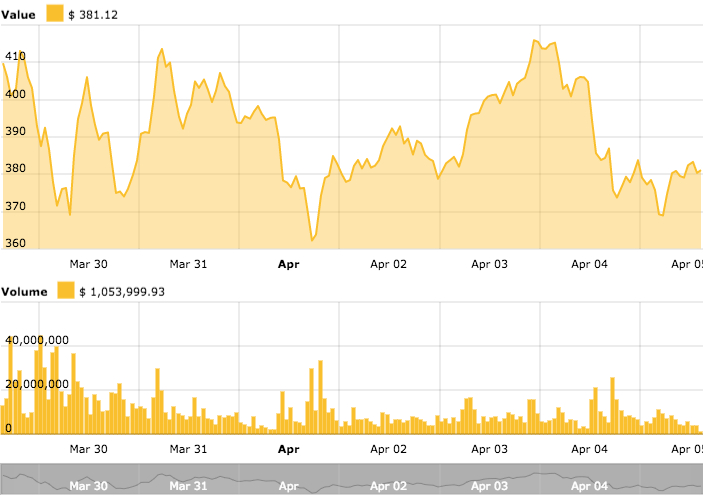This screenshot has width=703, height=500.
Task: Click the 390 price axis label
Action: 15,131
